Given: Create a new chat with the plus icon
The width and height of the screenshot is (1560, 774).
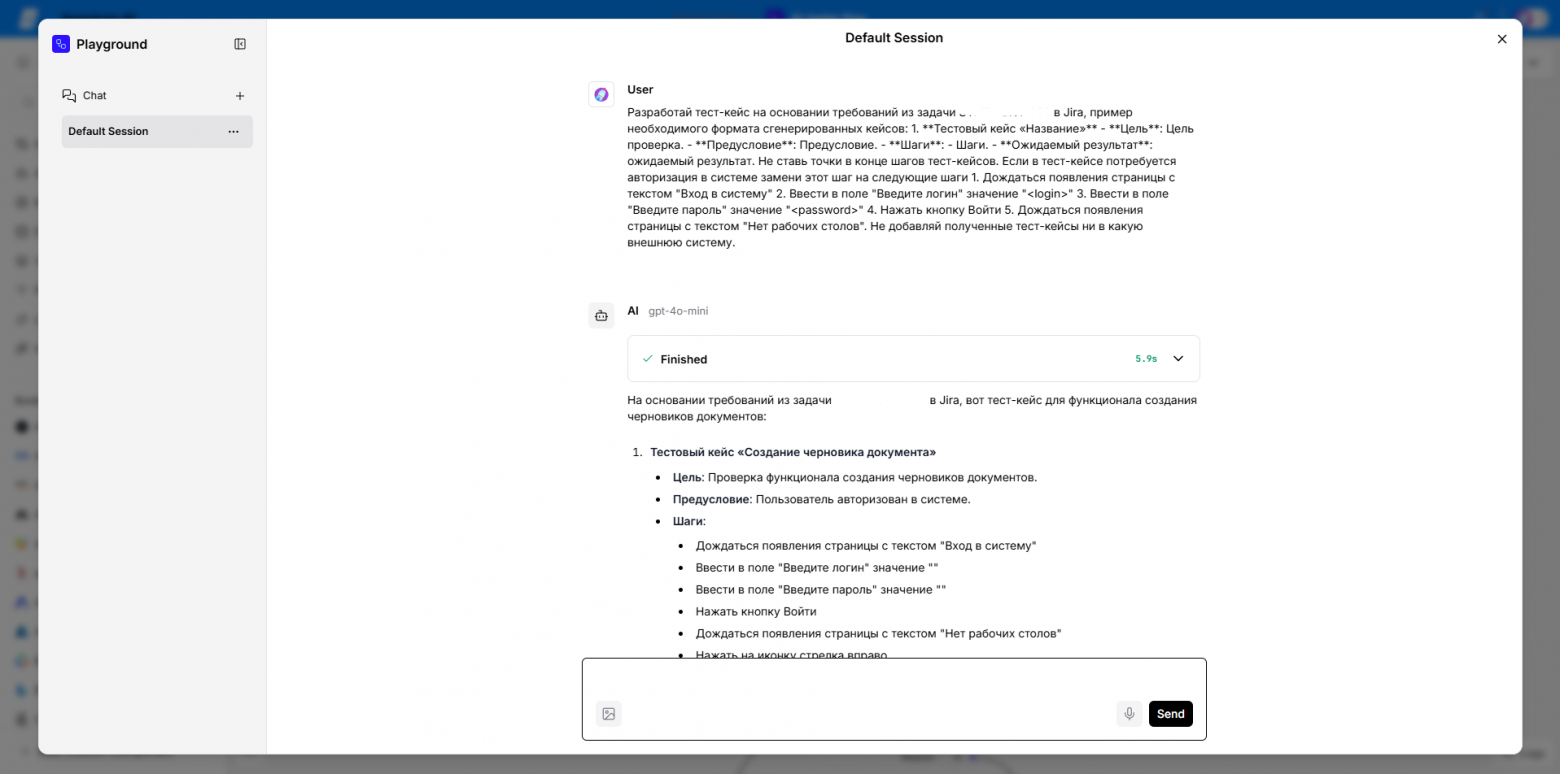Looking at the screenshot, I should click(x=240, y=95).
